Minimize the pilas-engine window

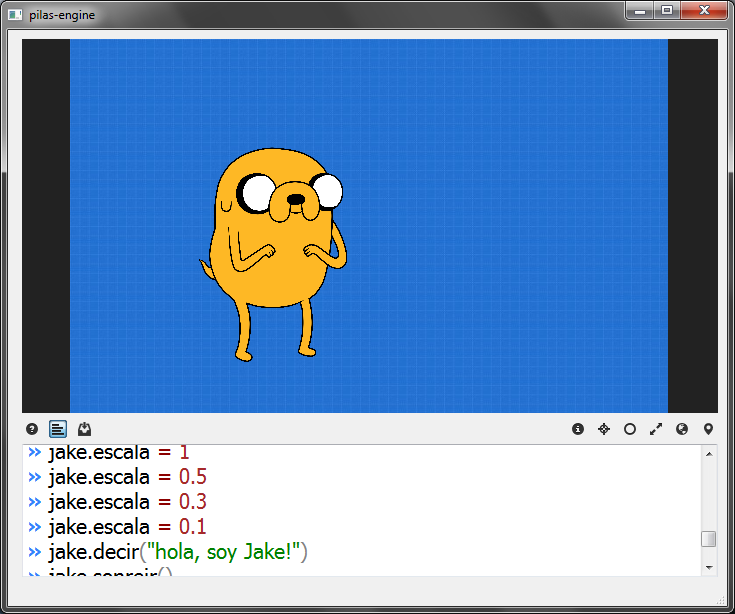[640, 11]
